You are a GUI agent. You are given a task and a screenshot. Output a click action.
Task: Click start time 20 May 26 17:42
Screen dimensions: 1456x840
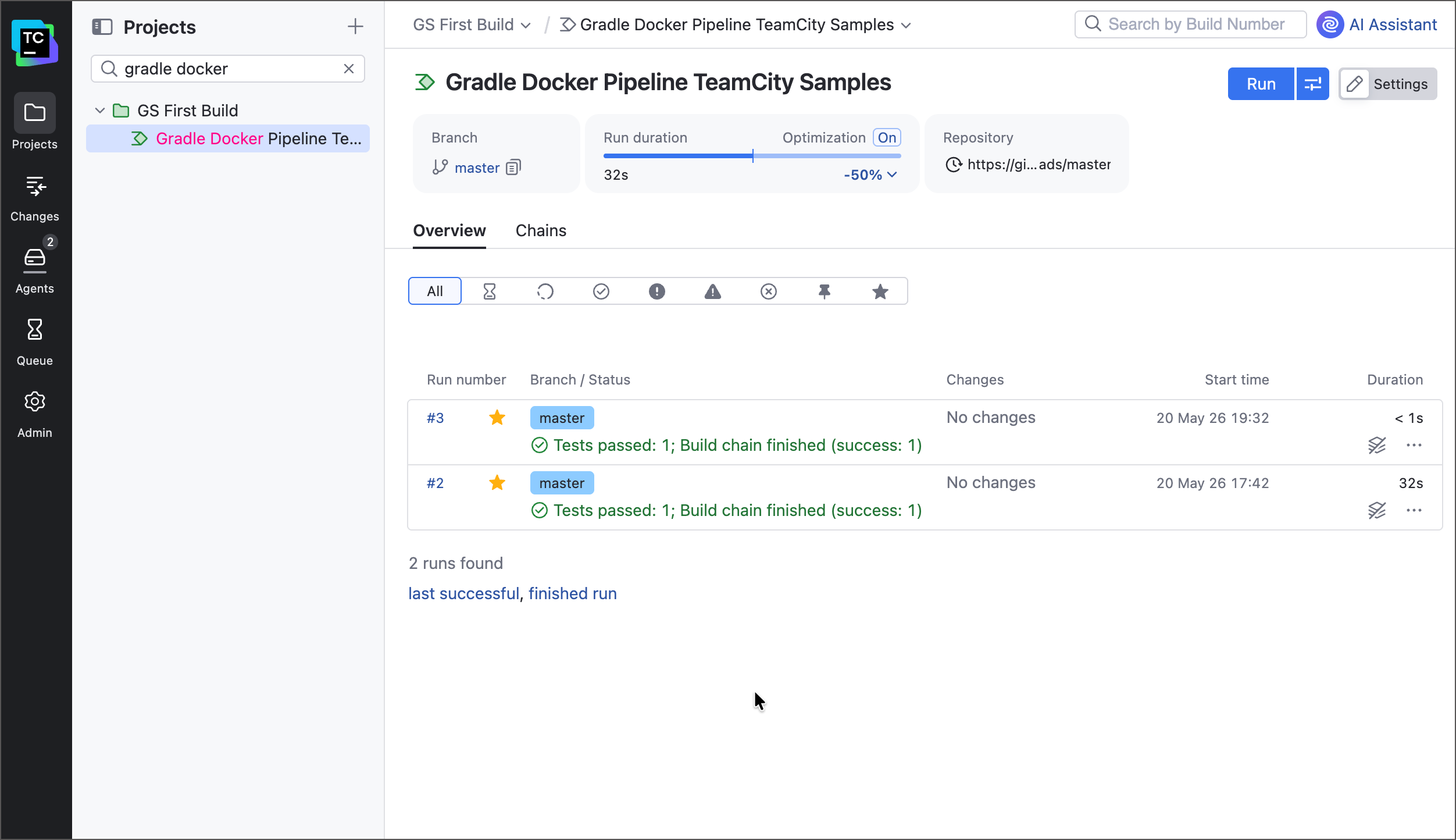pyautogui.click(x=1212, y=483)
